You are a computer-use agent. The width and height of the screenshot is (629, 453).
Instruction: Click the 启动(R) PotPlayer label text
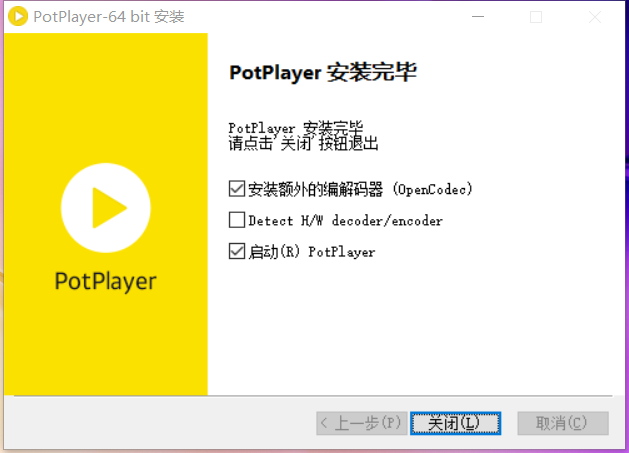click(x=311, y=252)
